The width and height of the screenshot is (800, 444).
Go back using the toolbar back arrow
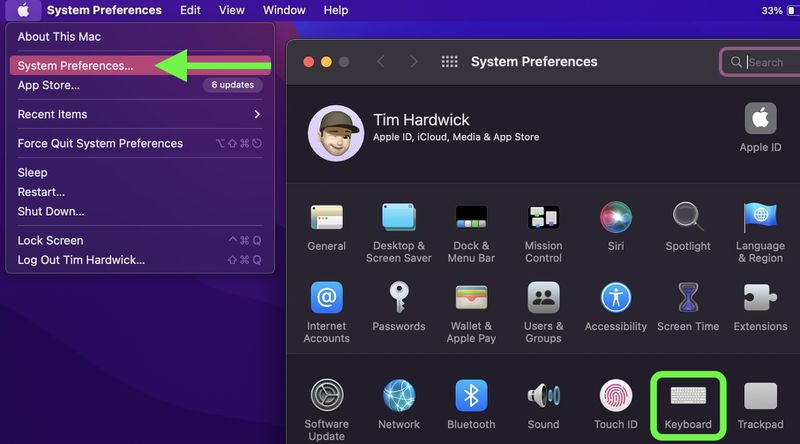click(x=381, y=62)
